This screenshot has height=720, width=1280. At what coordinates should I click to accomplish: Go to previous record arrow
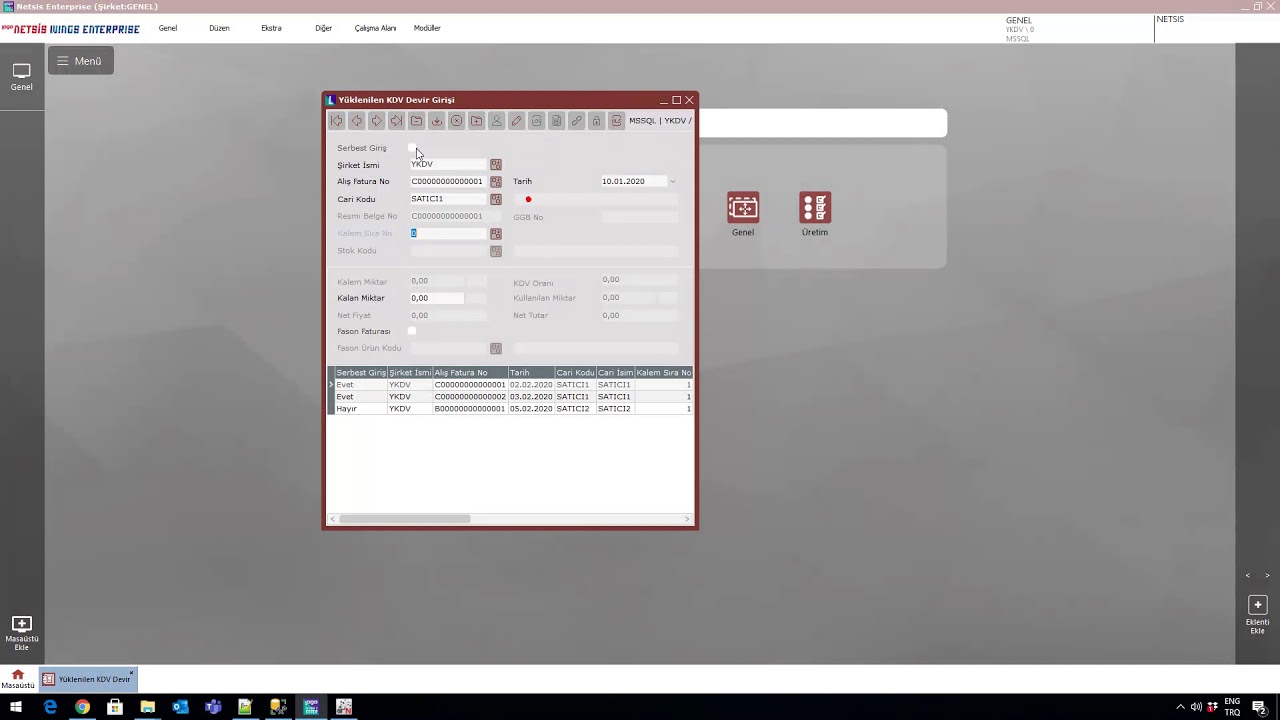pos(357,121)
